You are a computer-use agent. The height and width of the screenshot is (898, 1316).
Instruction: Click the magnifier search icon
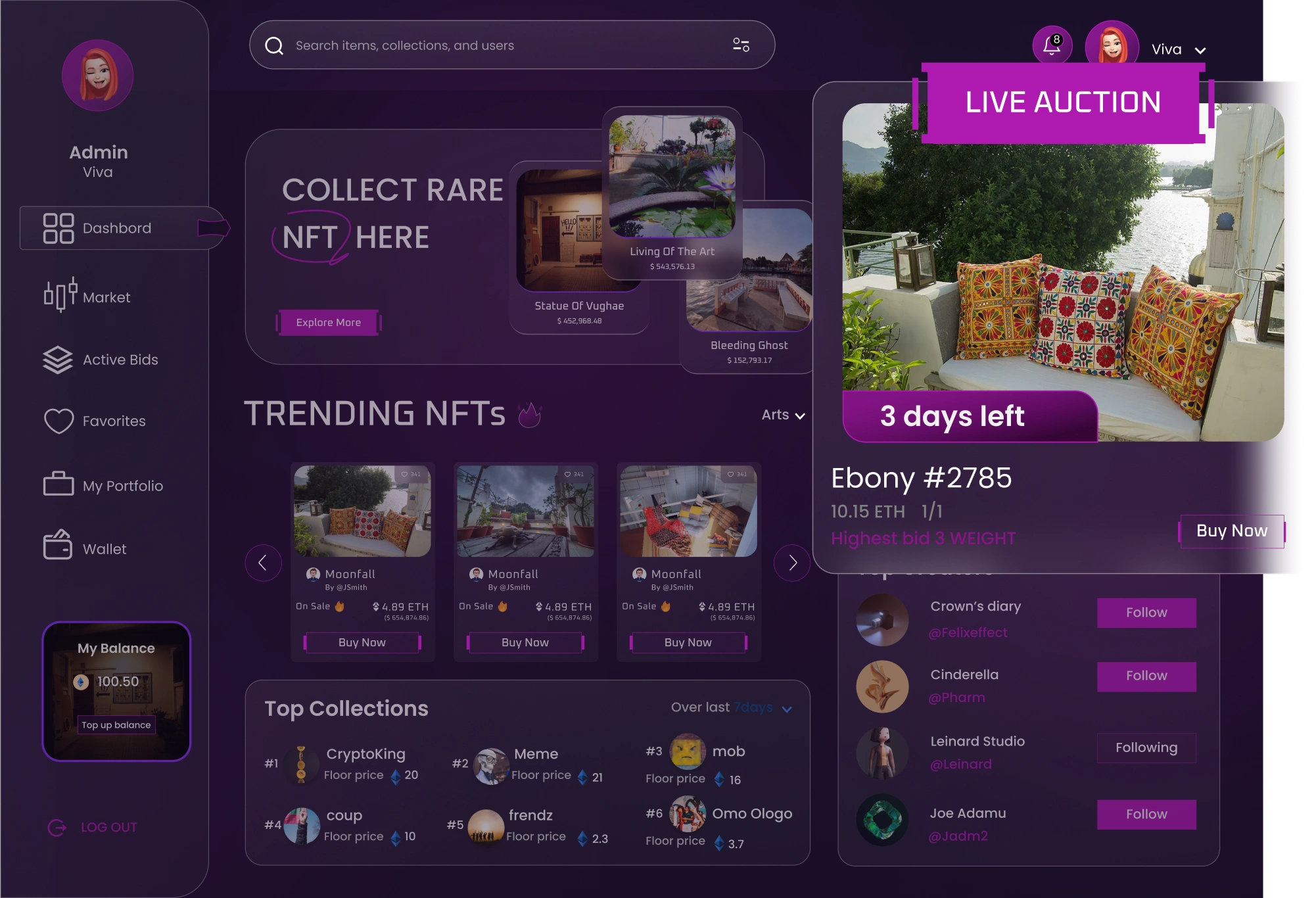coord(274,45)
